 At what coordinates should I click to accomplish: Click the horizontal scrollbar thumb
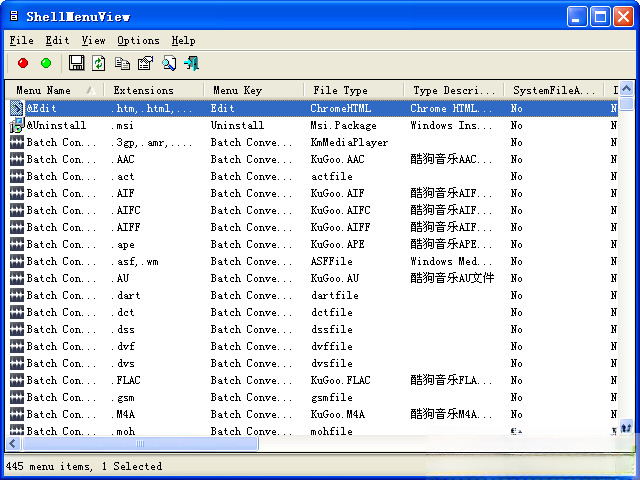(140, 443)
